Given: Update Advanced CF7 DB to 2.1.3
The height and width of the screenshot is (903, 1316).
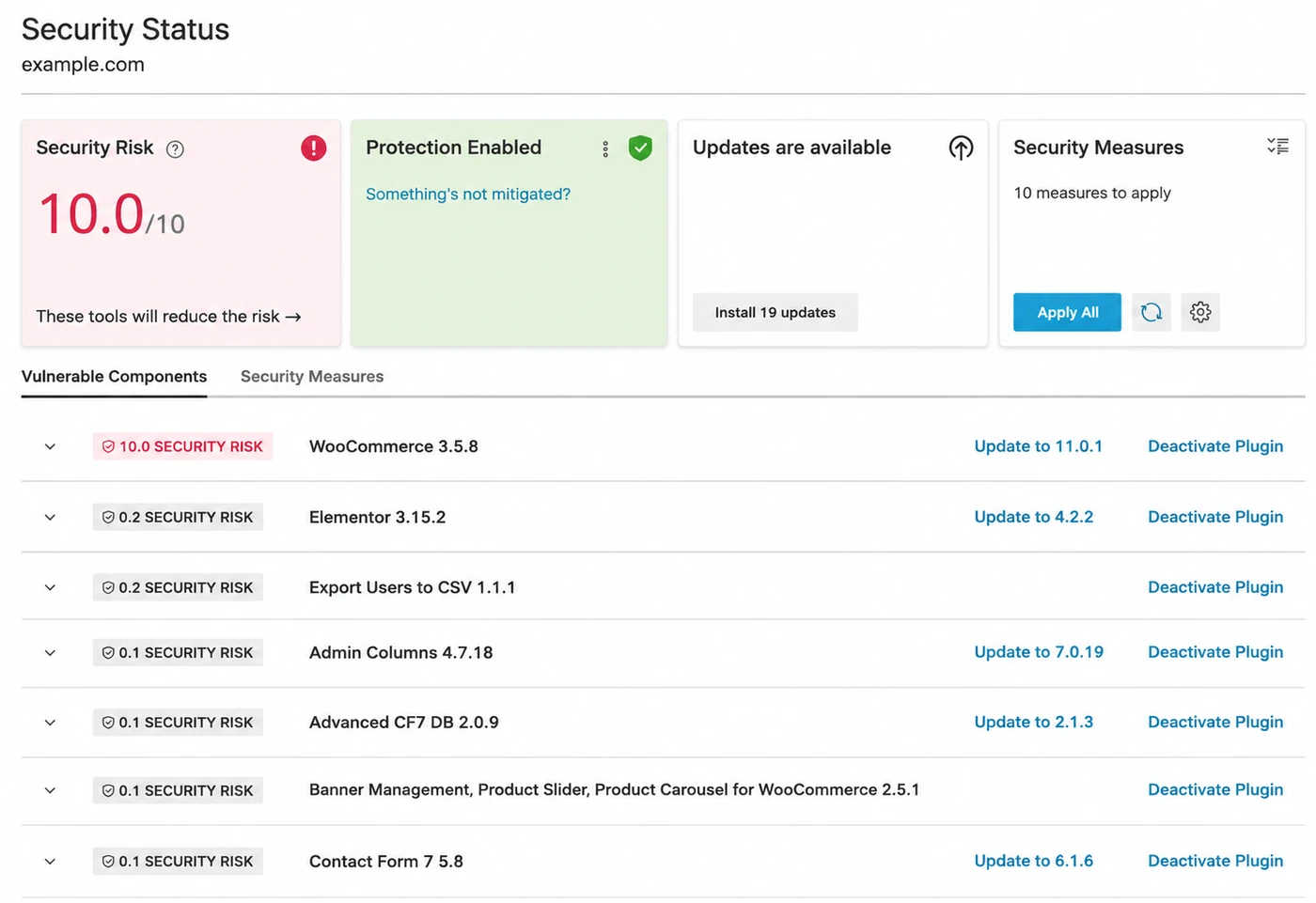Looking at the screenshot, I should [x=1033, y=722].
